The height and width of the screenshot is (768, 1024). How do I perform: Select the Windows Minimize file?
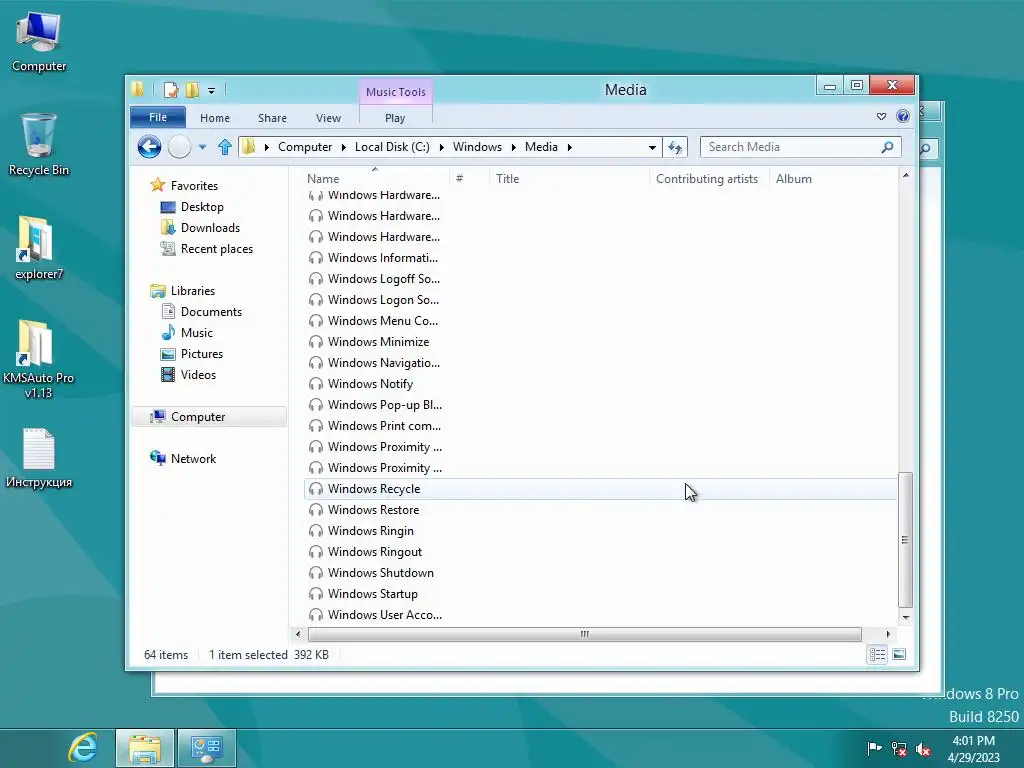[x=378, y=342]
